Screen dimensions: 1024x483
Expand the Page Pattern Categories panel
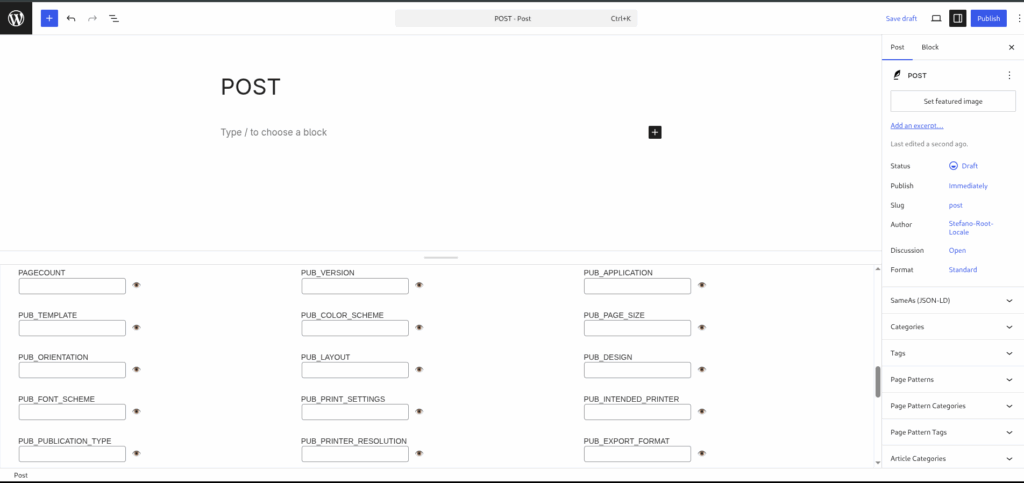(953, 405)
